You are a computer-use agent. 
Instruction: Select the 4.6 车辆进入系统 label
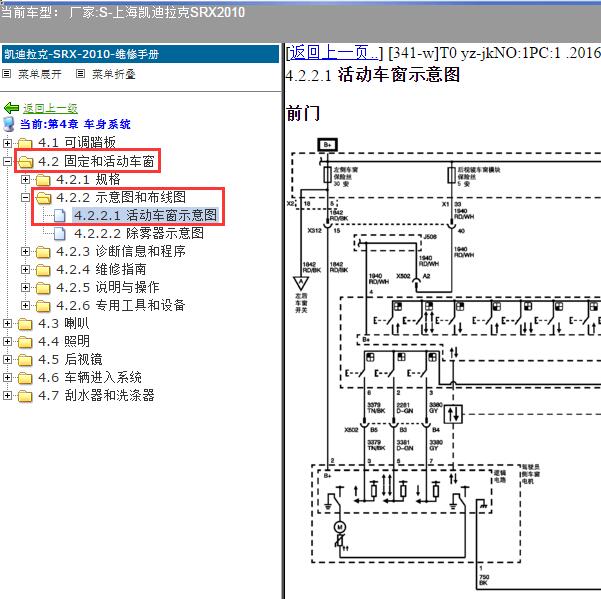pos(90,377)
